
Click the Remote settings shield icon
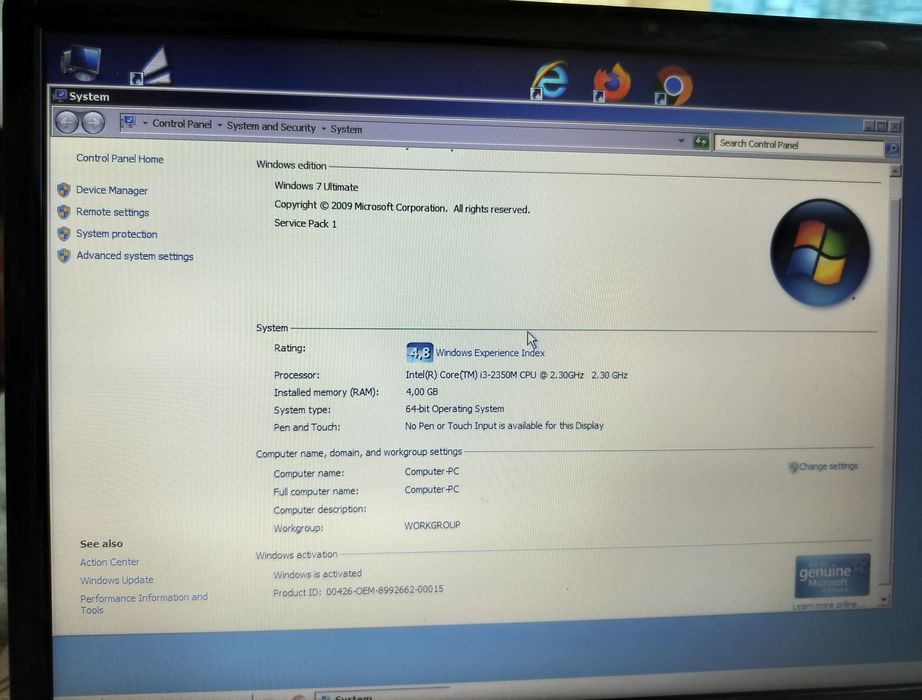coord(64,211)
